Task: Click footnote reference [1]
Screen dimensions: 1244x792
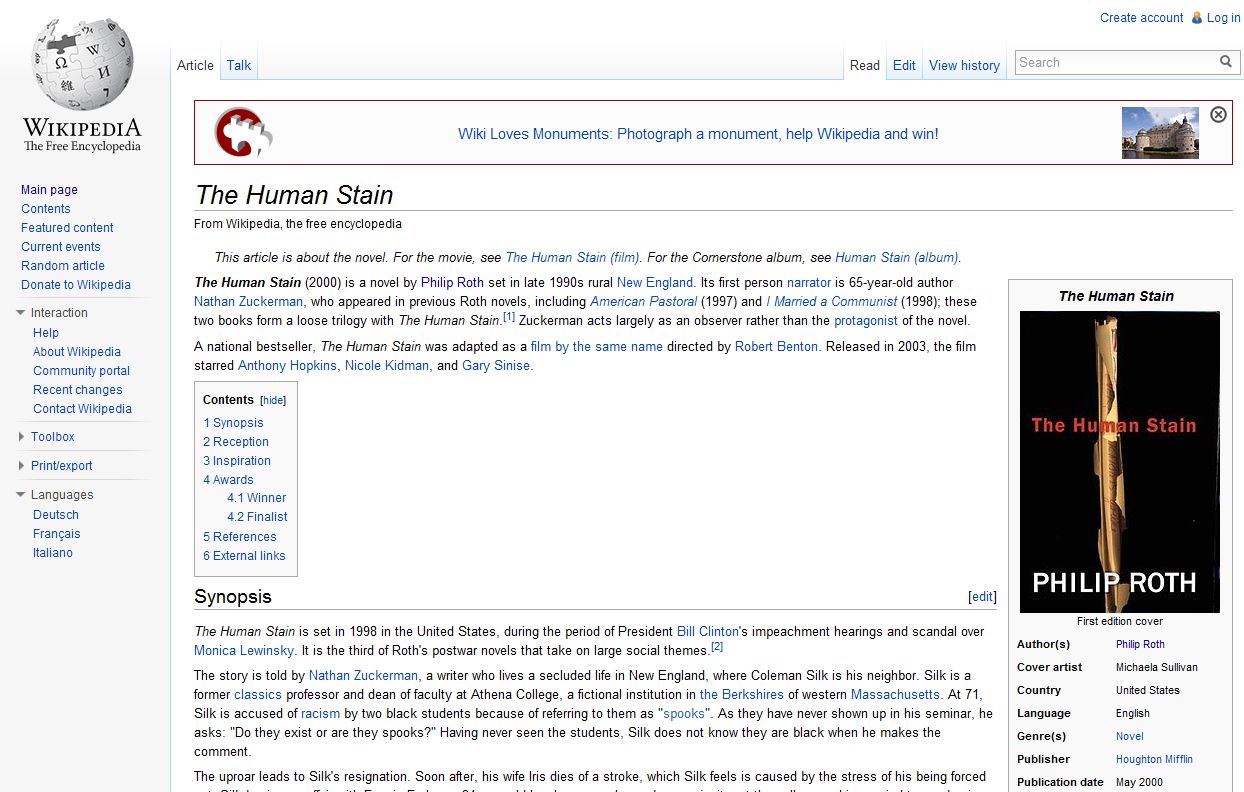Action: [x=509, y=318]
